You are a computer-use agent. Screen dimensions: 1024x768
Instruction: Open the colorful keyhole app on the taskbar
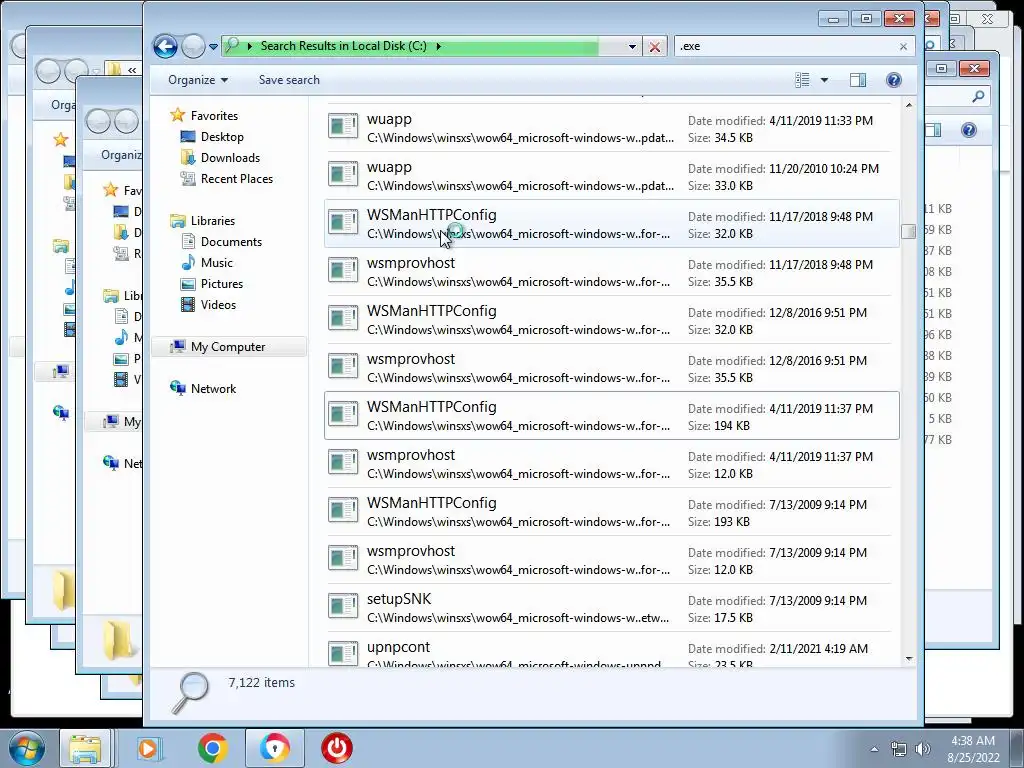pos(274,748)
